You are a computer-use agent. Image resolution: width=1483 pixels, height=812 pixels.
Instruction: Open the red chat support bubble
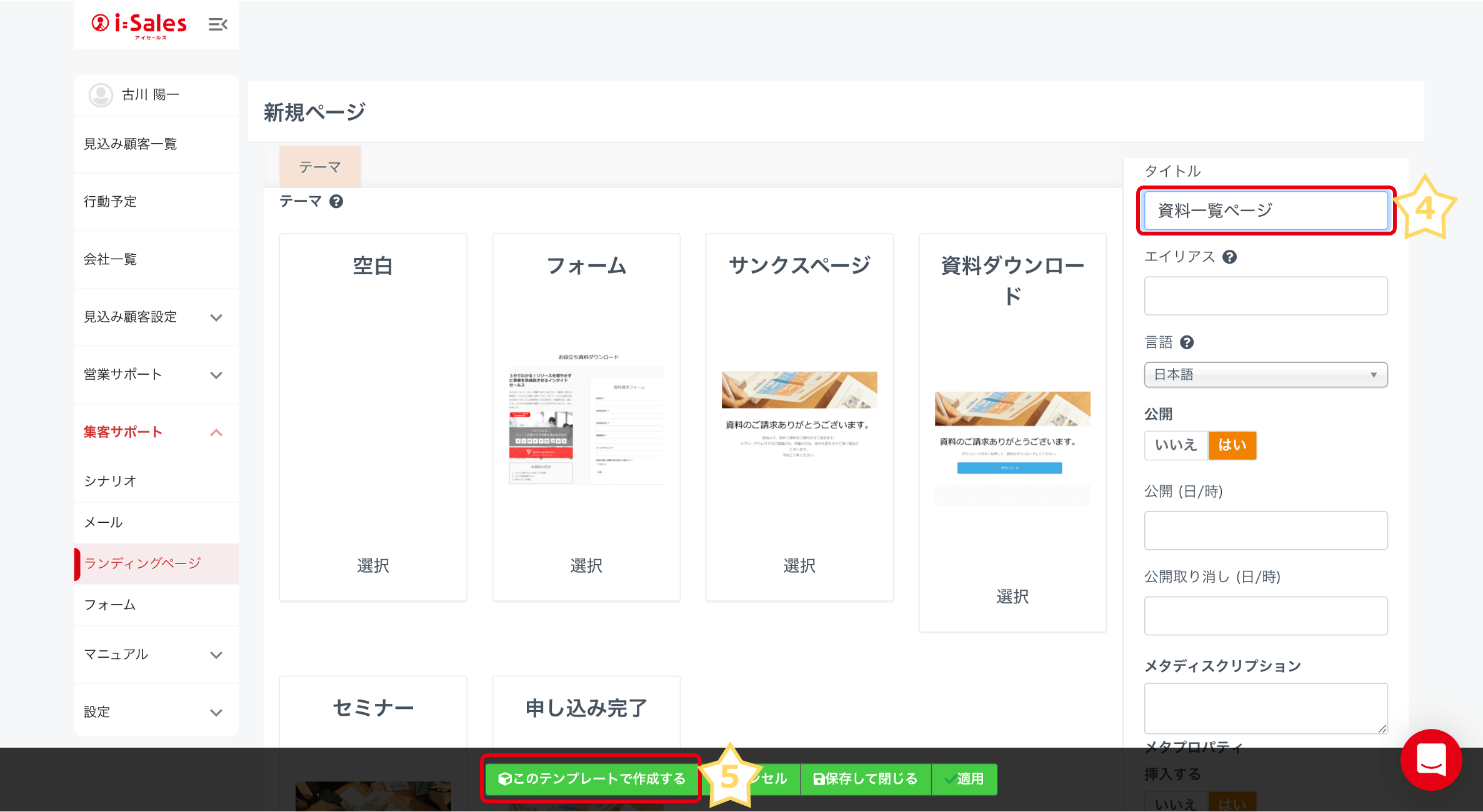point(1431,760)
